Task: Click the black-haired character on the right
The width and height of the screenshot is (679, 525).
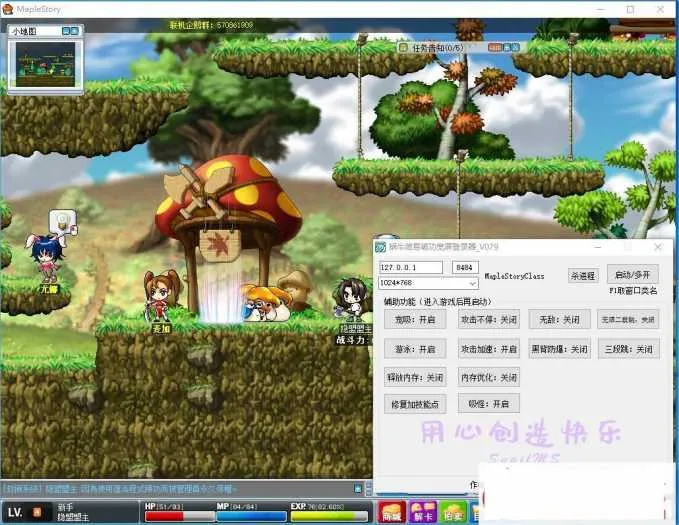Action: point(352,299)
